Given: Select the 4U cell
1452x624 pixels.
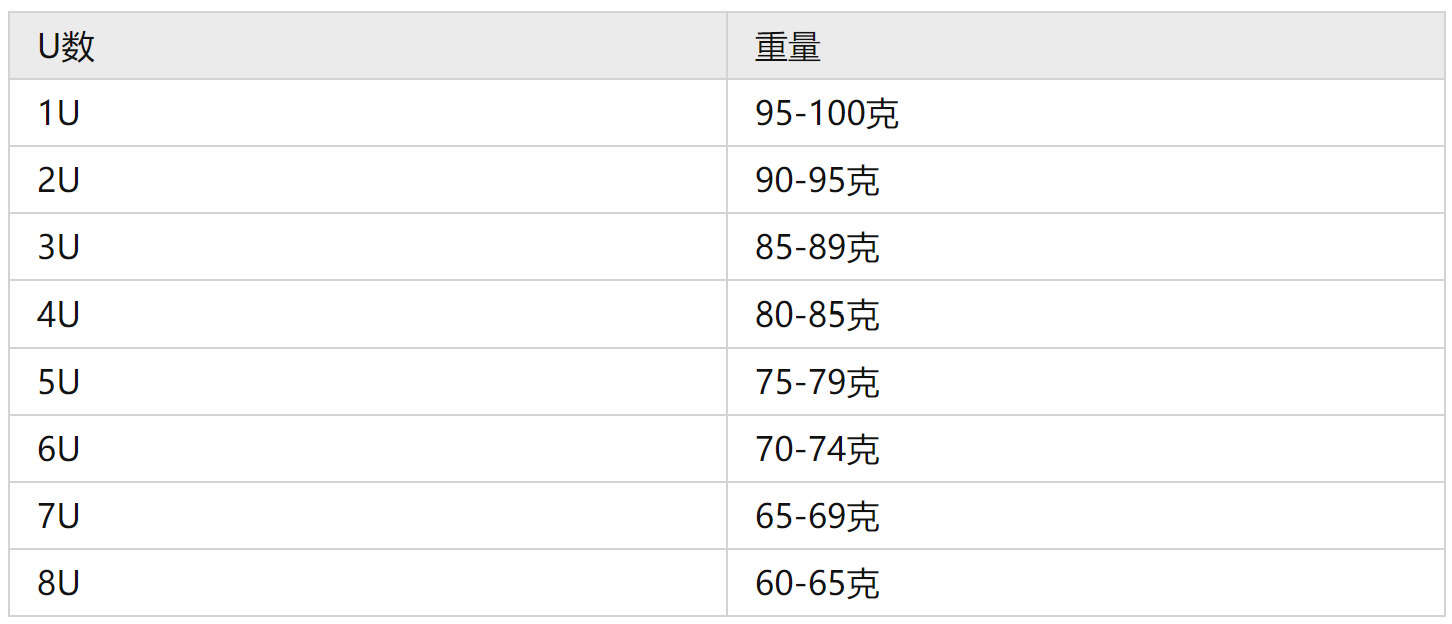Looking at the screenshot, I should click(368, 315).
